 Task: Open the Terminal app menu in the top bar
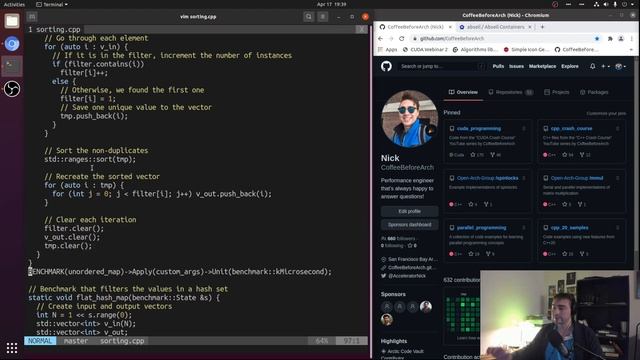click(x=52, y=4)
